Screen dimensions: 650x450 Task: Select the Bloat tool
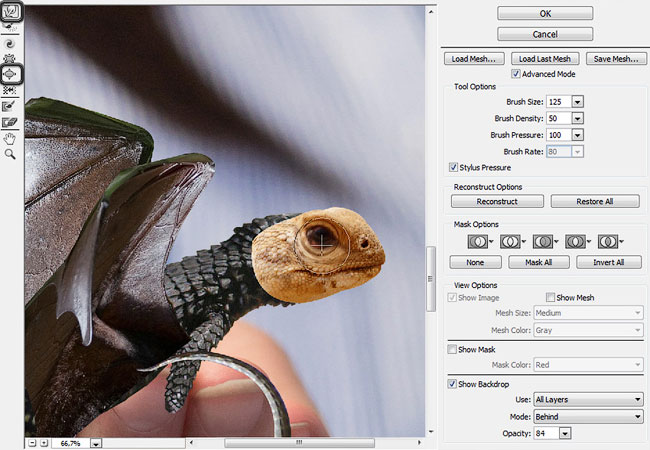pyautogui.click(x=10, y=74)
